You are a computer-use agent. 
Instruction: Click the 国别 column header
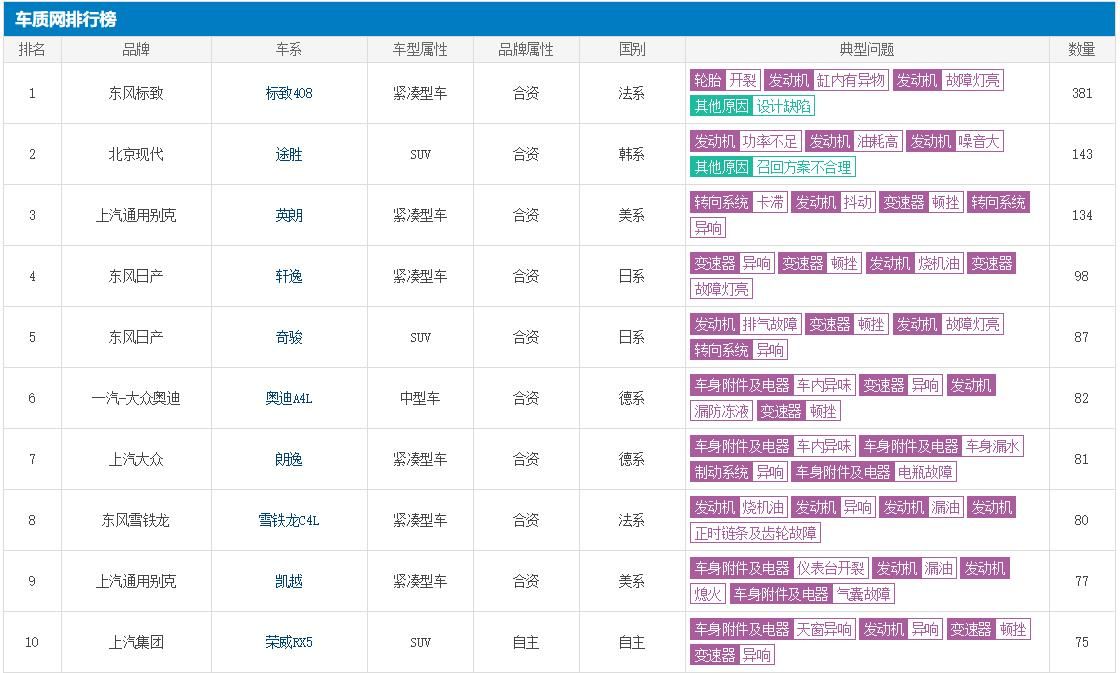[632, 49]
